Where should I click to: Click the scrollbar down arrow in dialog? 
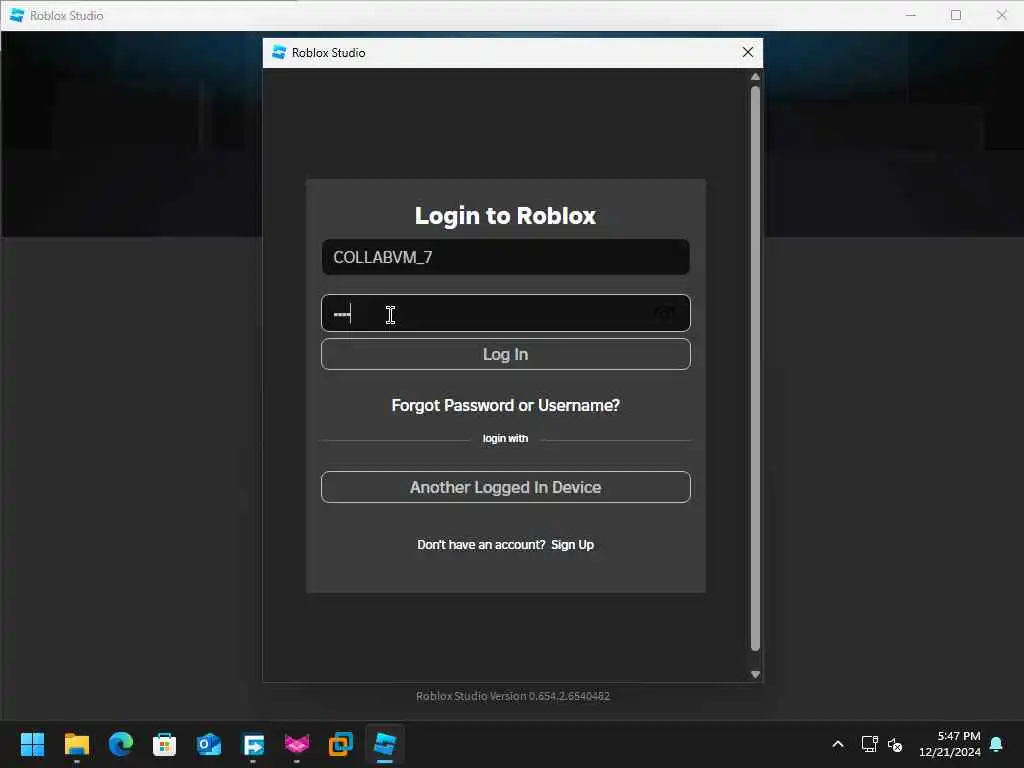coord(755,675)
